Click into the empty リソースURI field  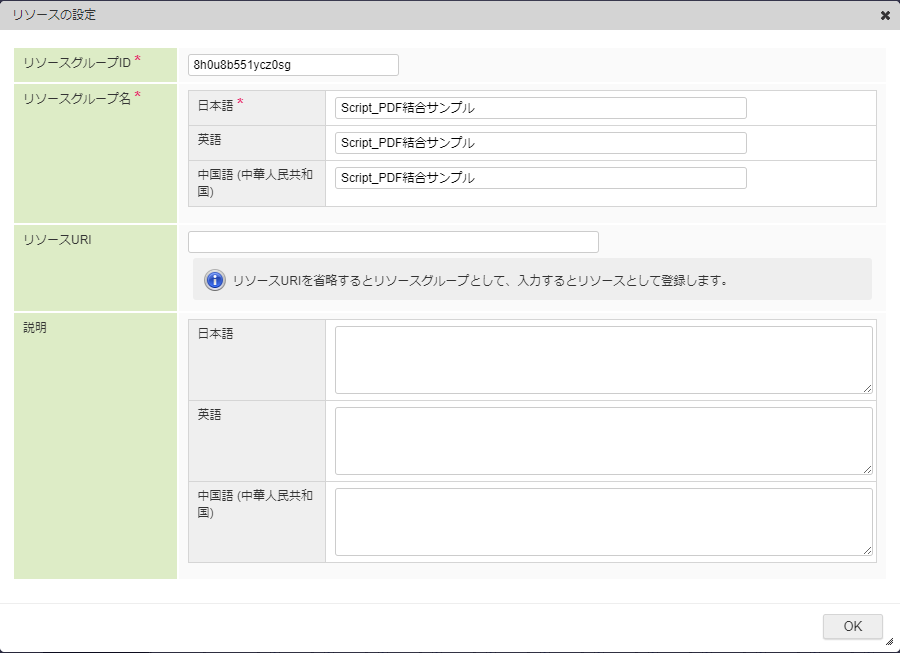[393, 242]
